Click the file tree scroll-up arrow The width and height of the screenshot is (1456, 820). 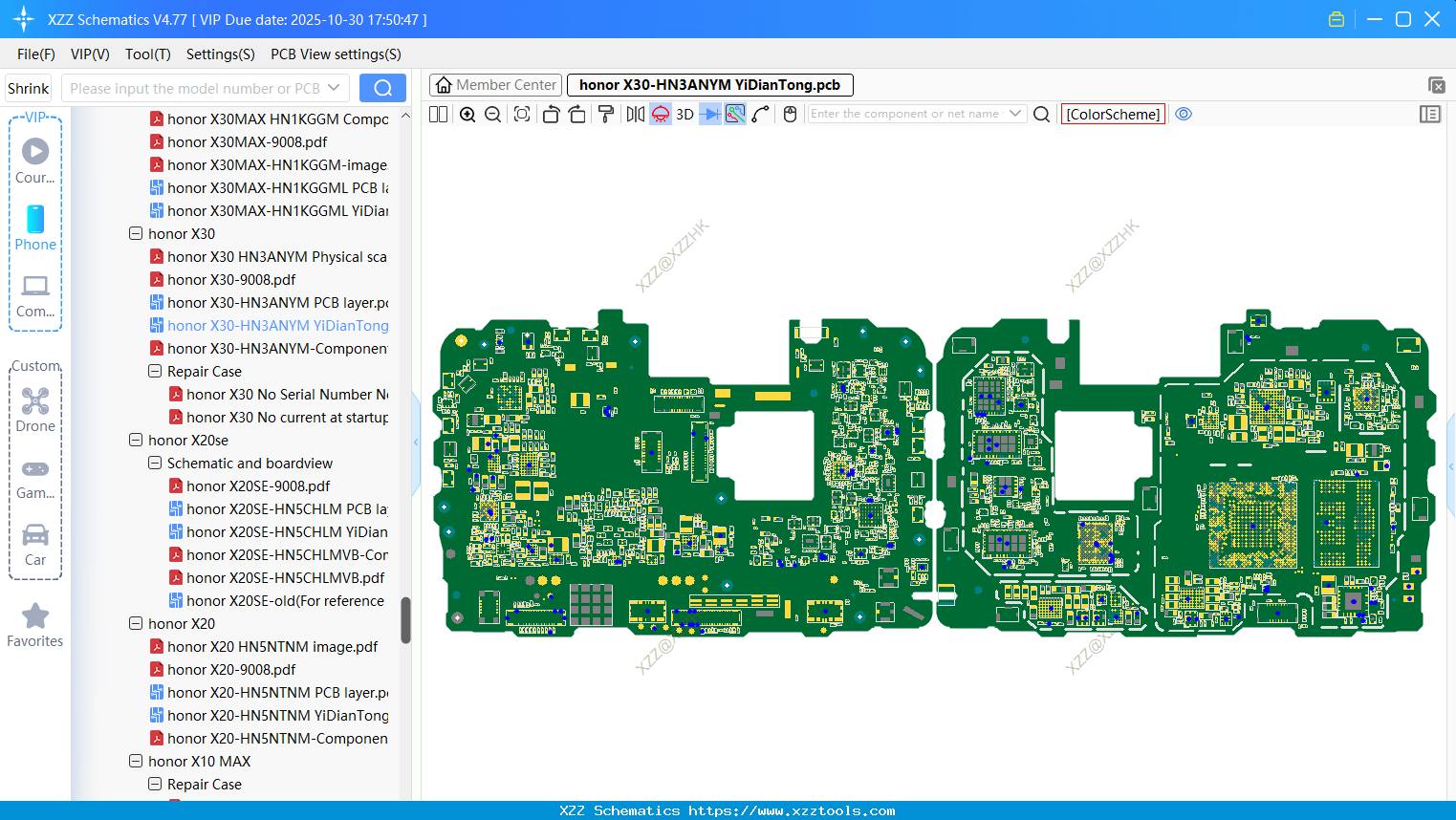pyautogui.click(x=405, y=116)
